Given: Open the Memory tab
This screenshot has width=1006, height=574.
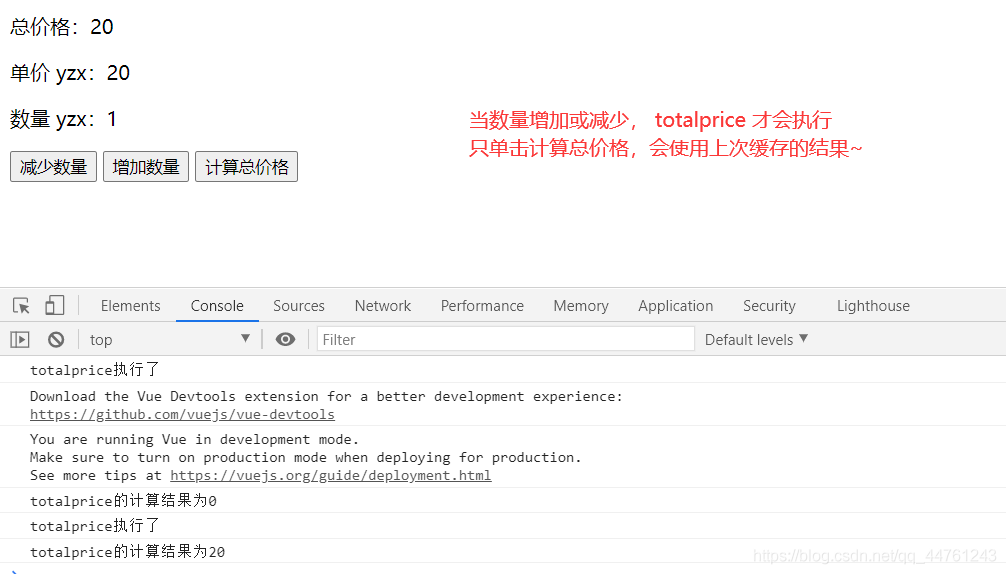Looking at the screenshot, I should pos(581,306).
